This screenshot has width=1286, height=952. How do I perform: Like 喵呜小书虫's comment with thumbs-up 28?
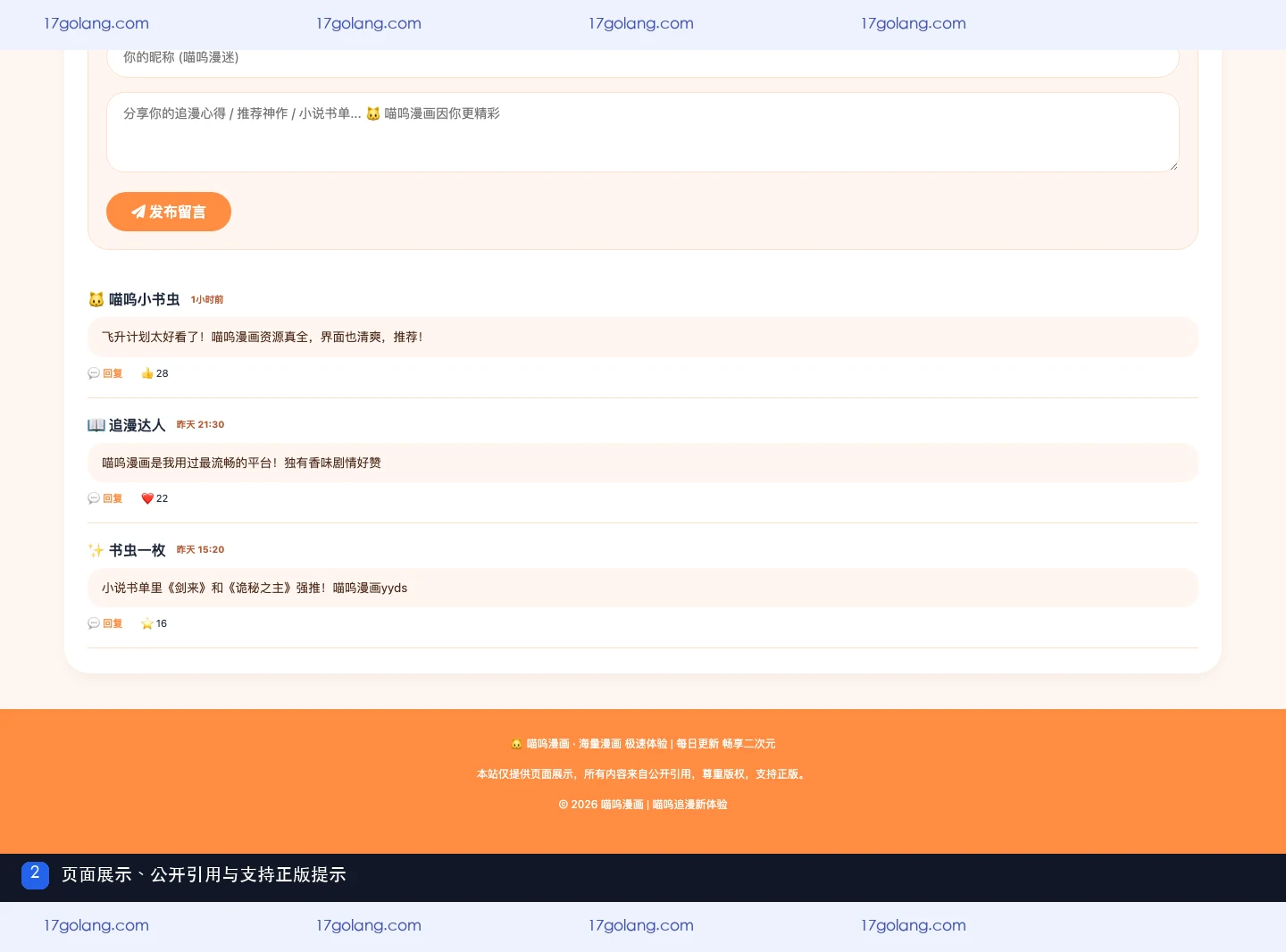(154, 373)
